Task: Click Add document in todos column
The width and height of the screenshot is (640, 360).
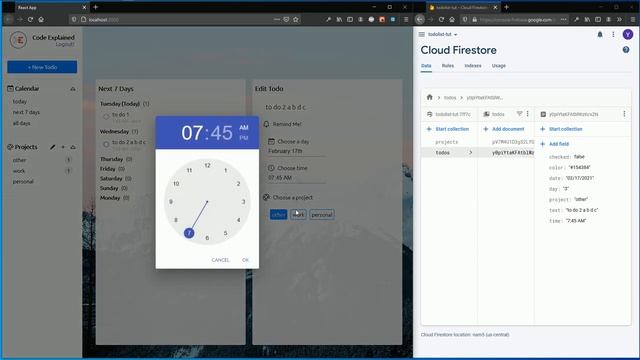Action: point(504,129)
